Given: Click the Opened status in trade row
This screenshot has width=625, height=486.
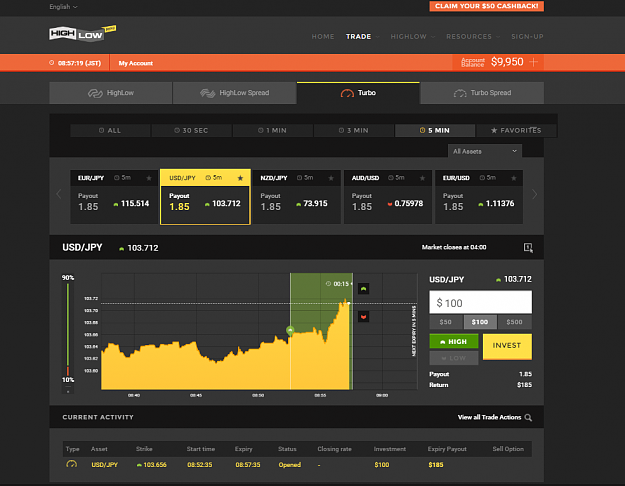Looking at the screenshot, I should 290,465.
